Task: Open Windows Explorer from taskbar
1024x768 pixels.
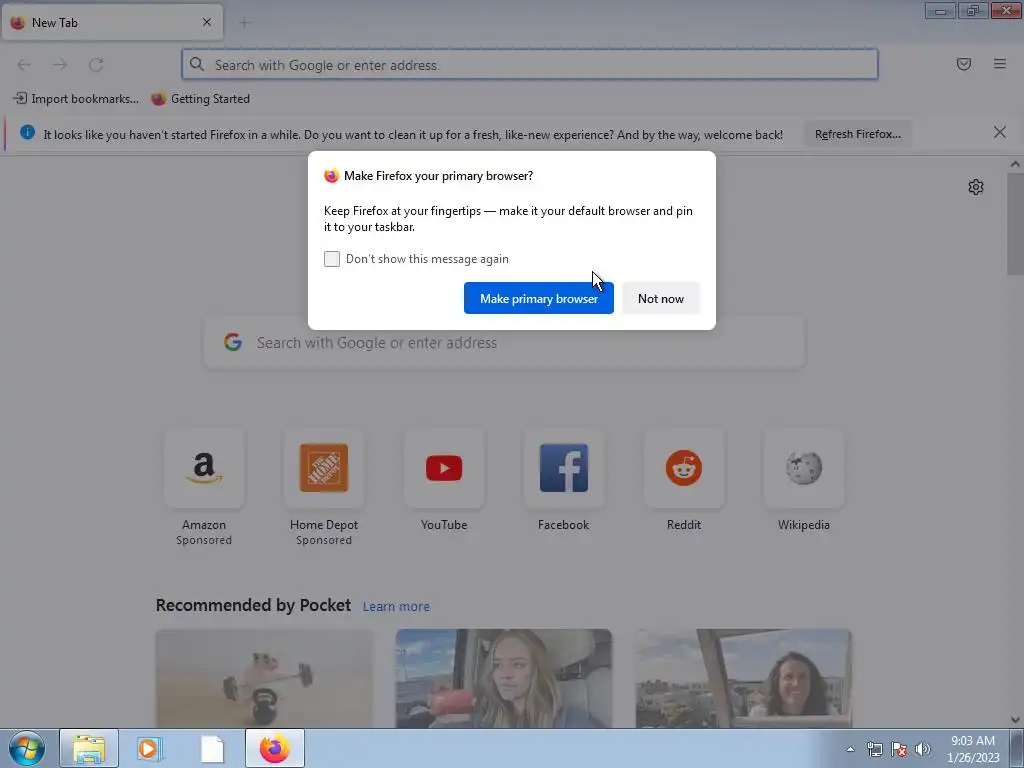Action: 89,748
